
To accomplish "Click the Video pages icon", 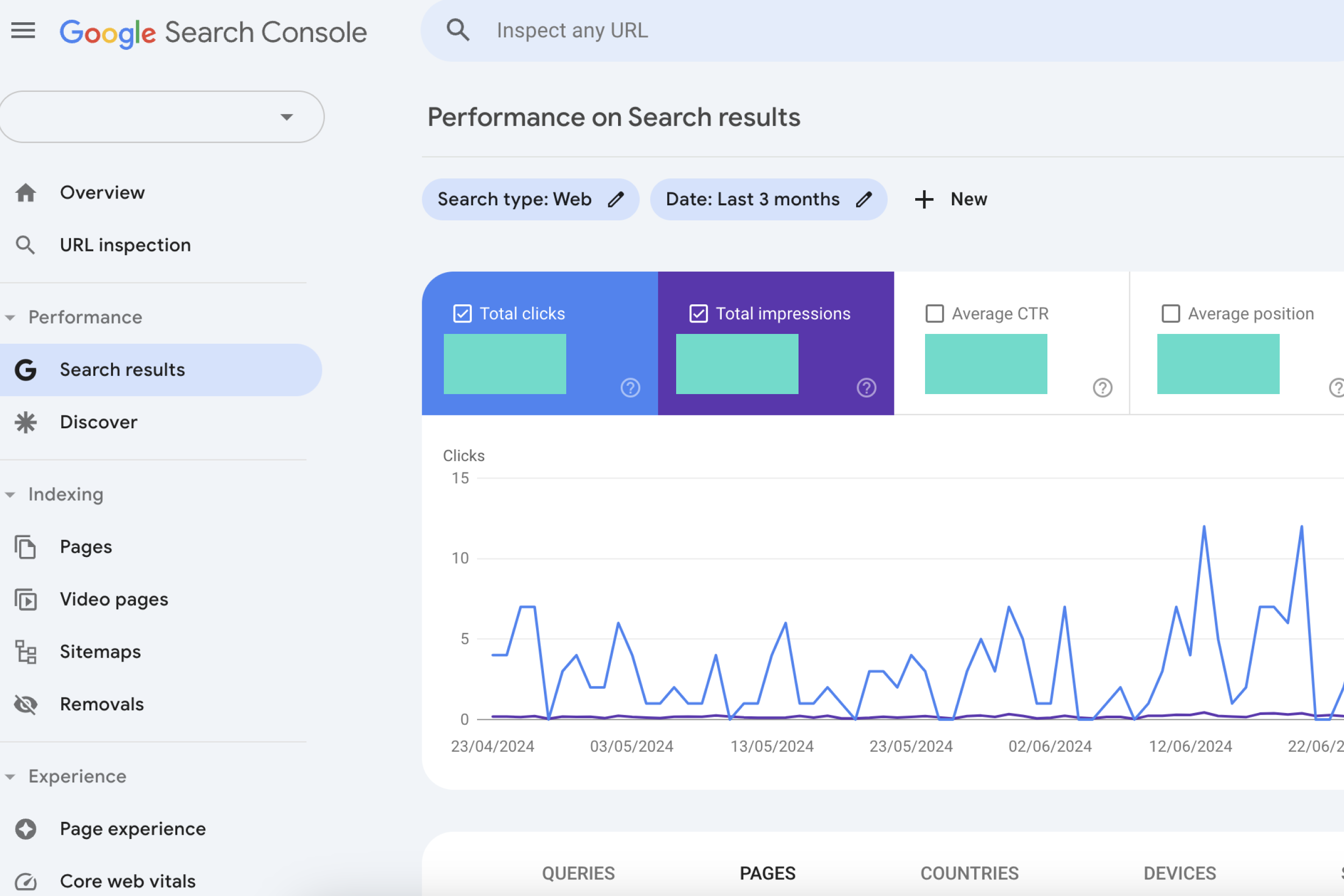I will point(25,599).
